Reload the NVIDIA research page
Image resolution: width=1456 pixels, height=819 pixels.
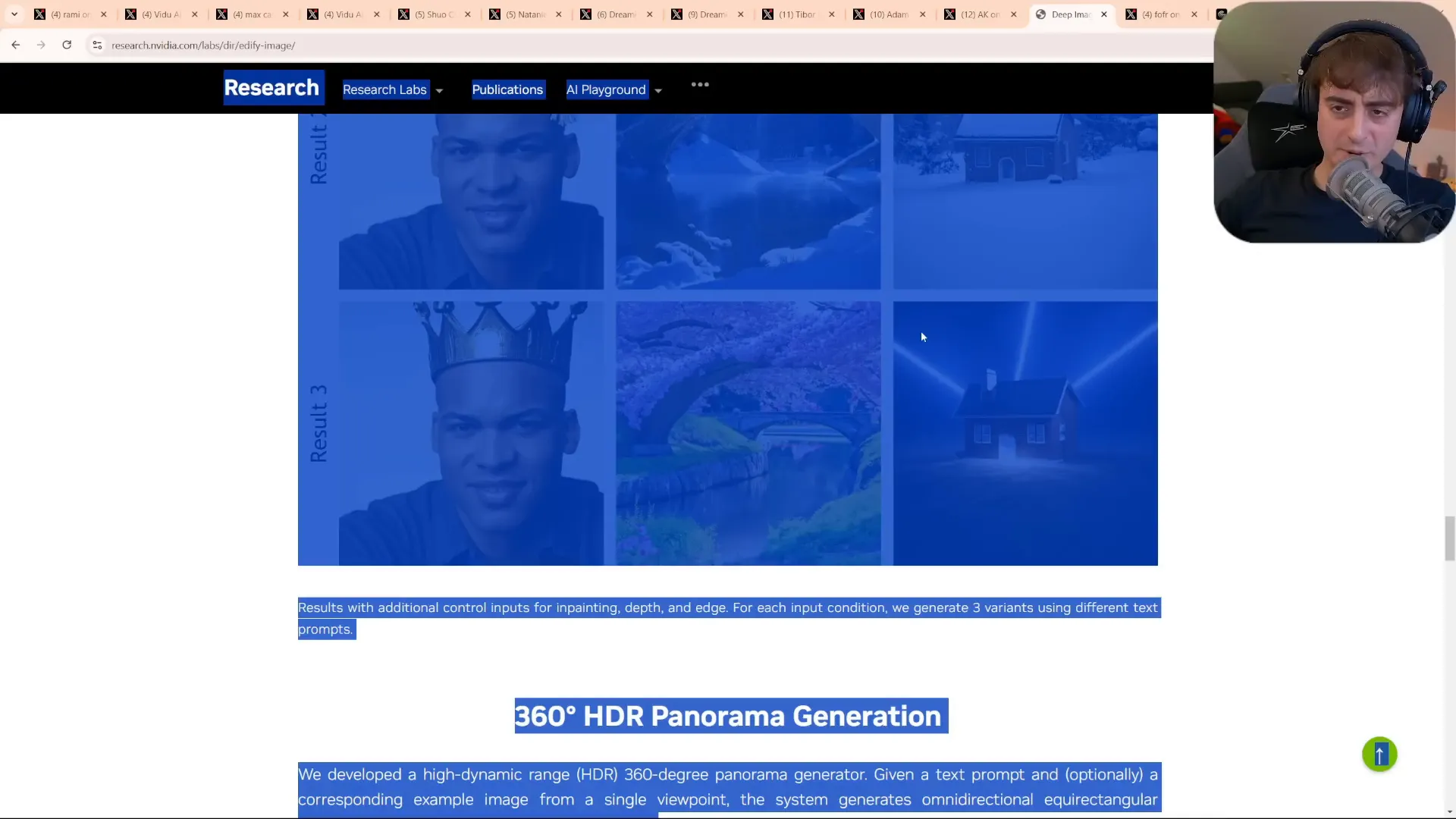(x=67, y=45)
